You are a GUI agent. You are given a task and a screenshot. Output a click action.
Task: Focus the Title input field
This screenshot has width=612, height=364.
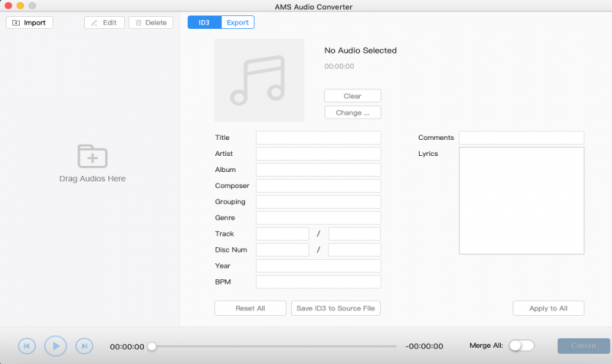[x=318, y=138]
